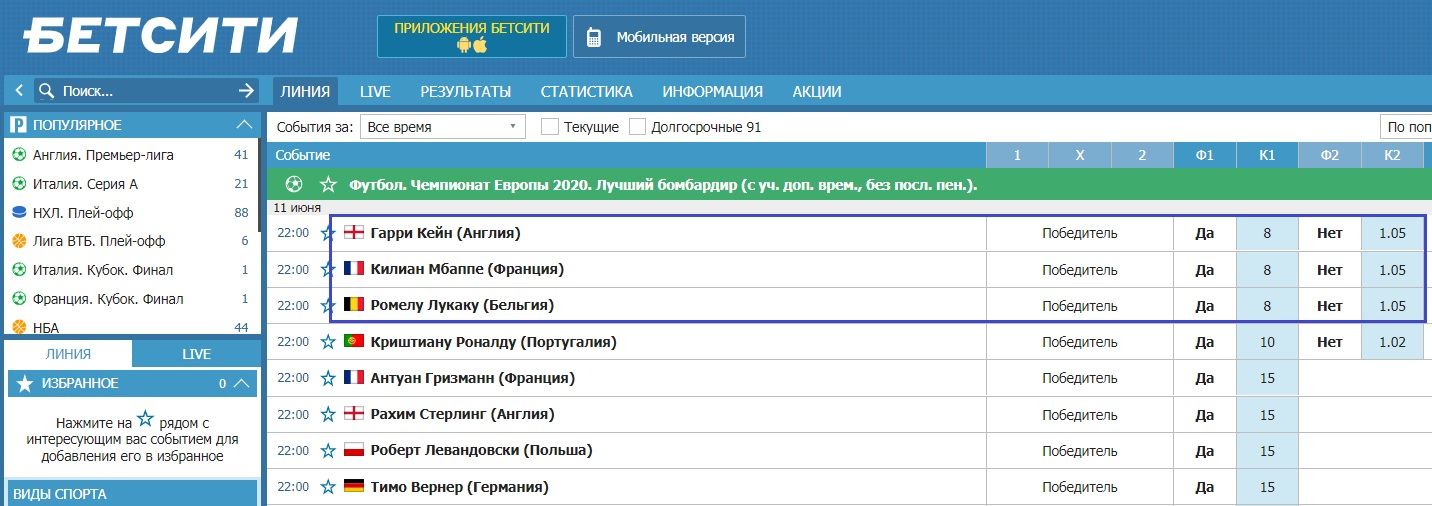Image resolution: width=1432 pixels, height=506 pixels.
Task: Open the СТАТИСТИКА menu item
Action: pyautogui.click(x=587, y=91)
